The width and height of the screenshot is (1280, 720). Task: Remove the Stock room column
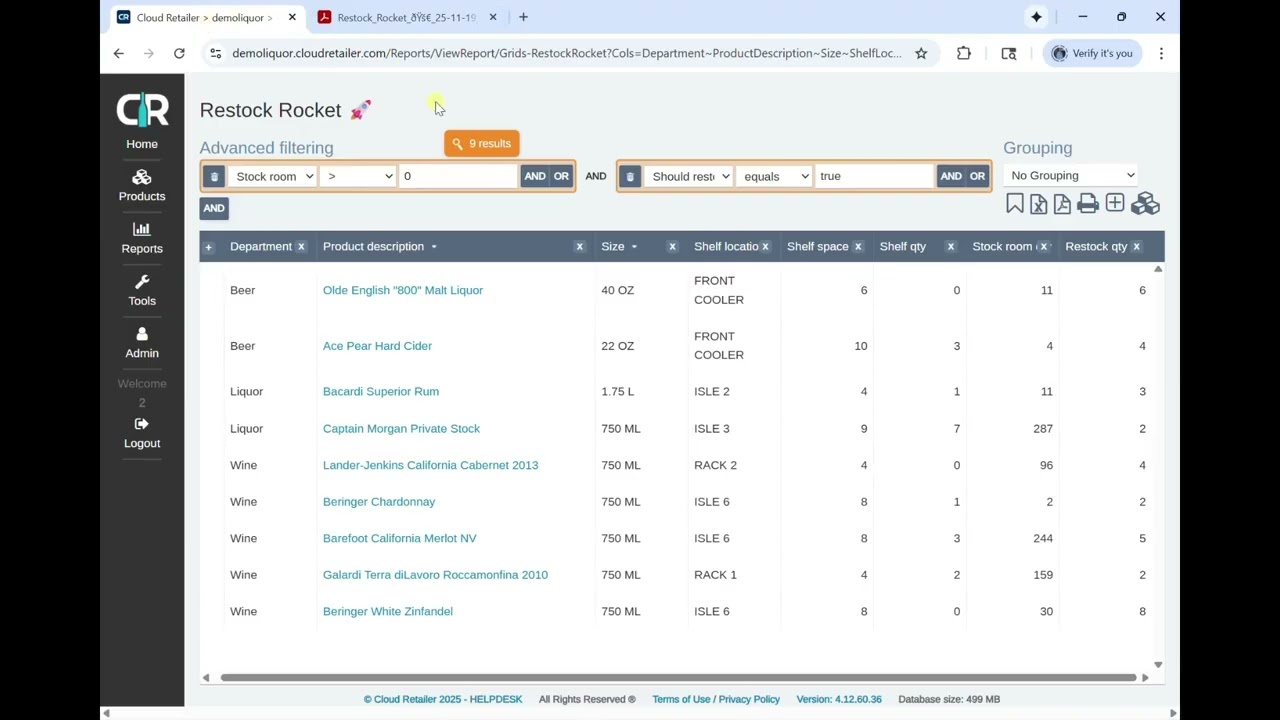(x=1043, y=247)
